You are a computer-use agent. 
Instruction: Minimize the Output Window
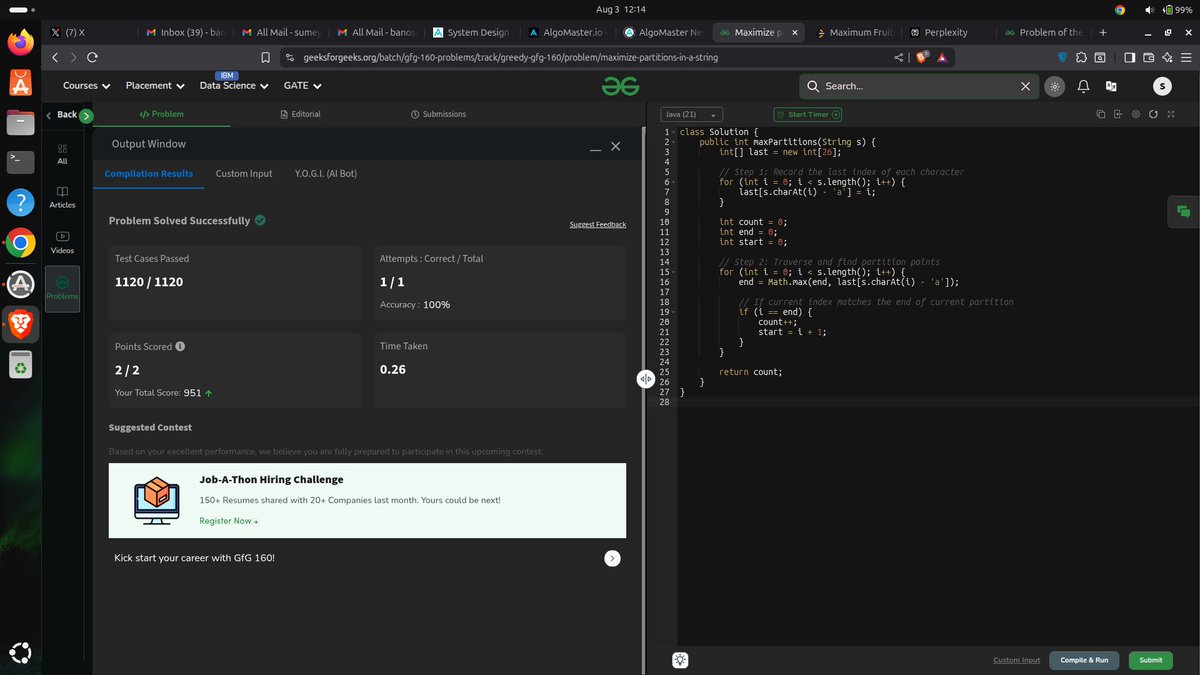click(595, 148)
